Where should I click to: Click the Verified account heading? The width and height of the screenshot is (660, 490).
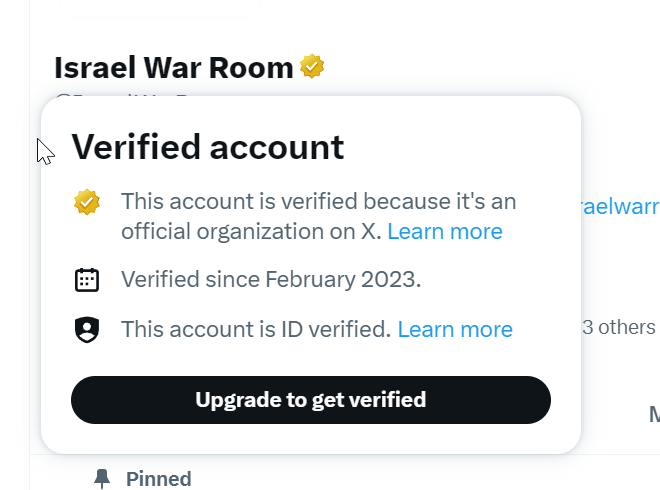point(207,147)
